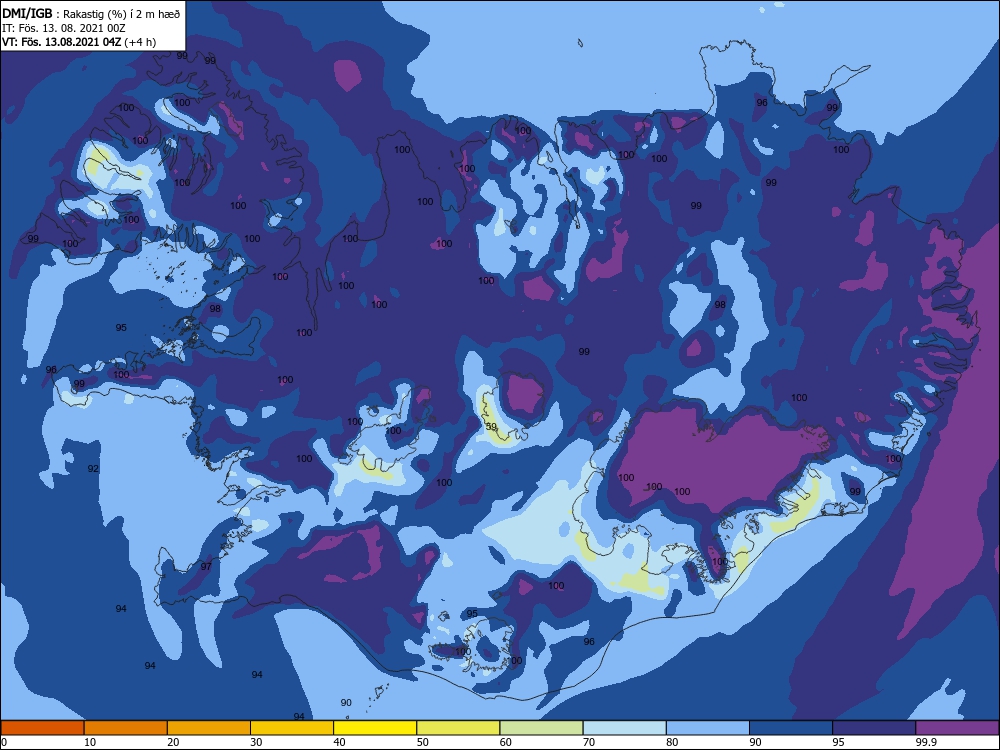
Task: Select the 95–99.9 dark indigo legend swatch
Action: point(874,728)
